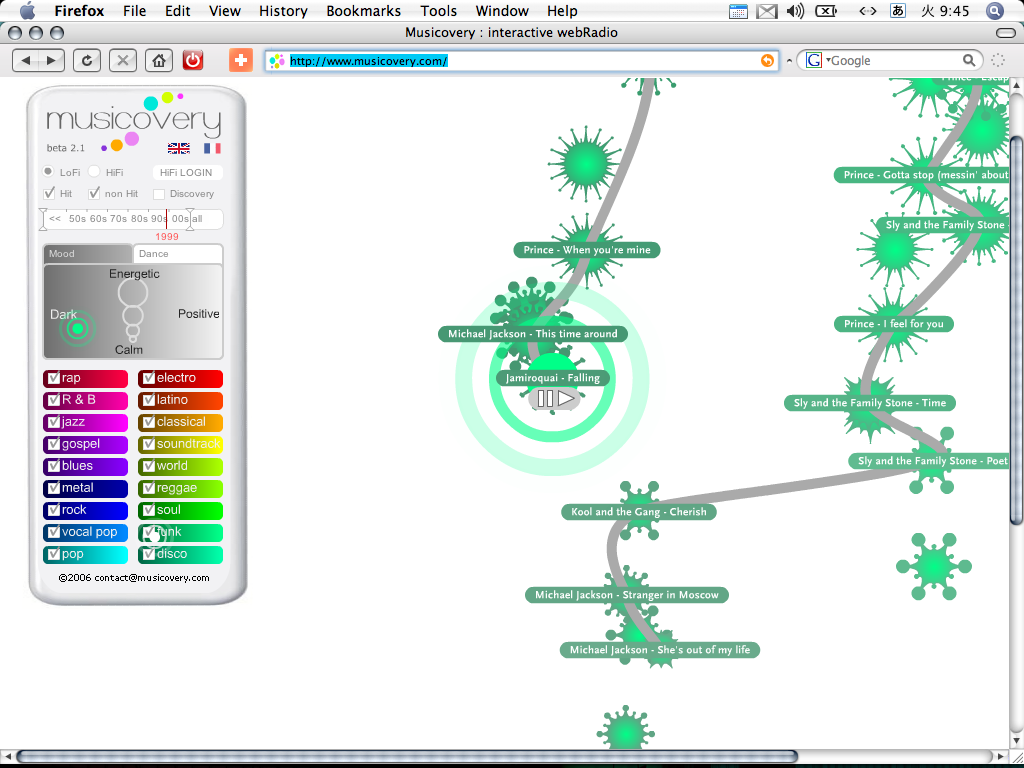Select the LoFi radio button
Image resolution: width=1024 pixels, height=768 pixels.
point(48,171)
